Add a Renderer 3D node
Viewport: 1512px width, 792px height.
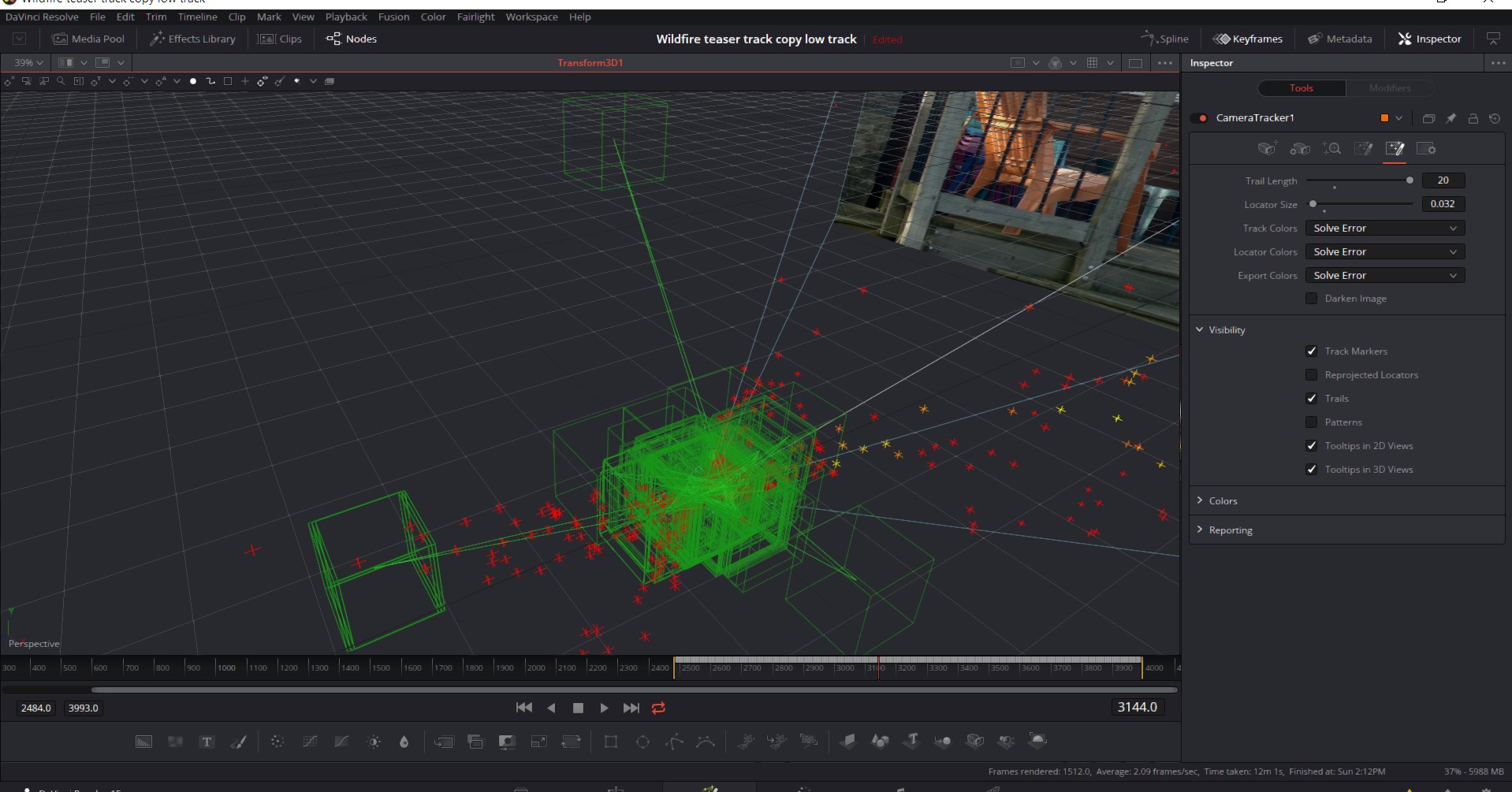[1037, 740]
